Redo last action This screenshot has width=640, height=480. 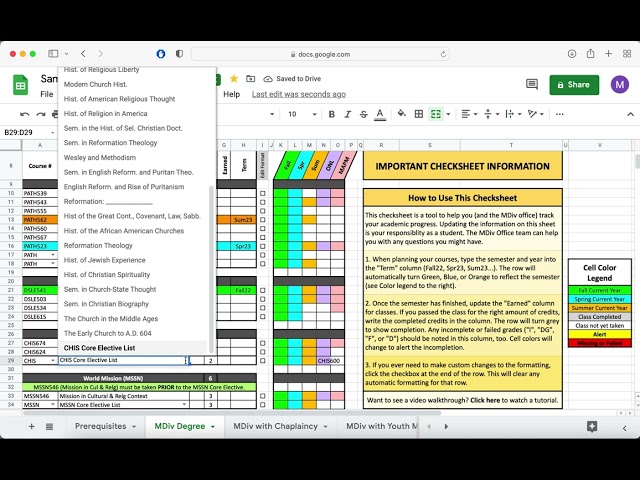pyautogui.click(x=40, y=114)
